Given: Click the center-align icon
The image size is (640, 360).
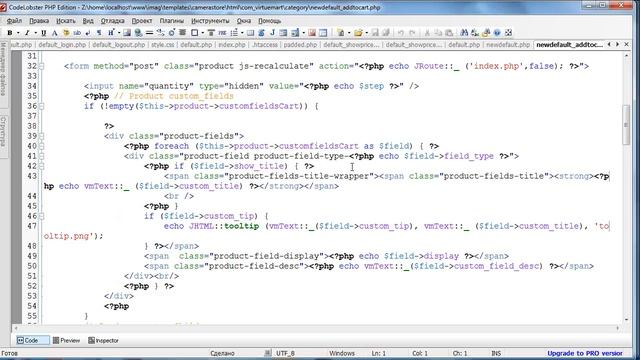Looking at the screenshot, I should point(182,33).
